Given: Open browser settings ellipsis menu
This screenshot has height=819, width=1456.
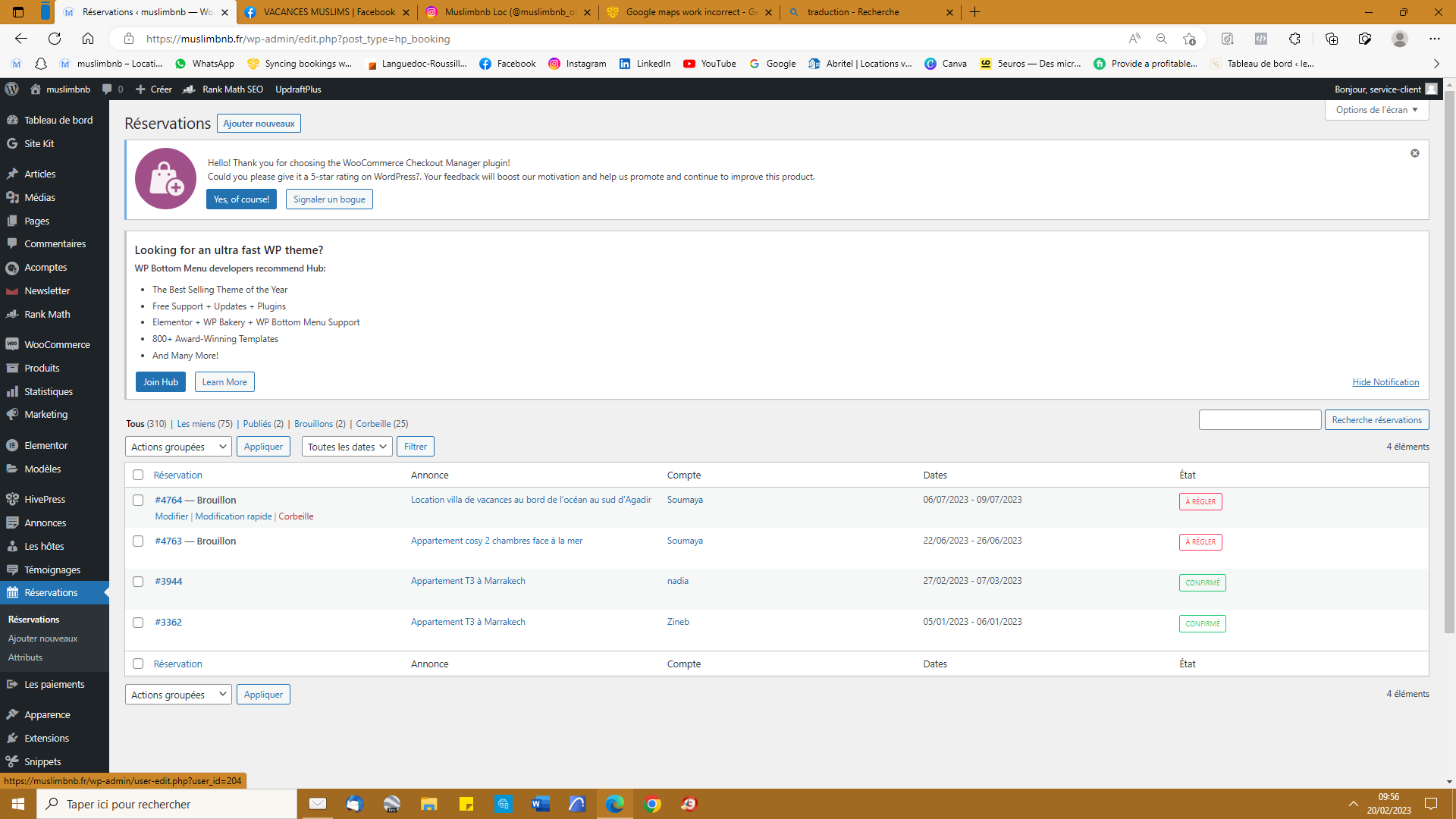Looking at the screenshot, I should coord(1434,39).
